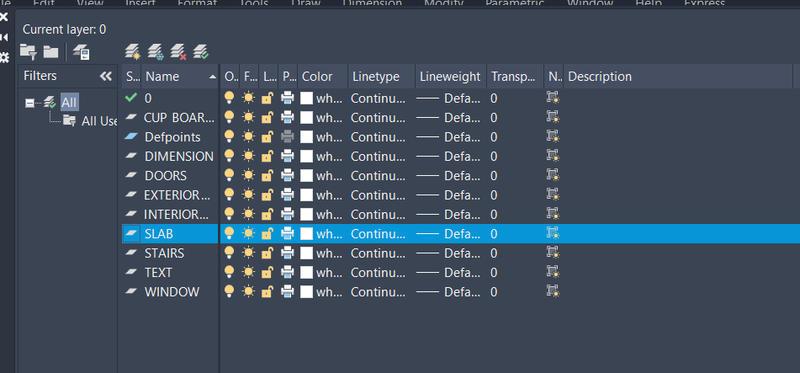Screen dimensions: 800x373
Task: Toggle New VP Freeze for WINDOW layer
Action: tap(553, 291)
